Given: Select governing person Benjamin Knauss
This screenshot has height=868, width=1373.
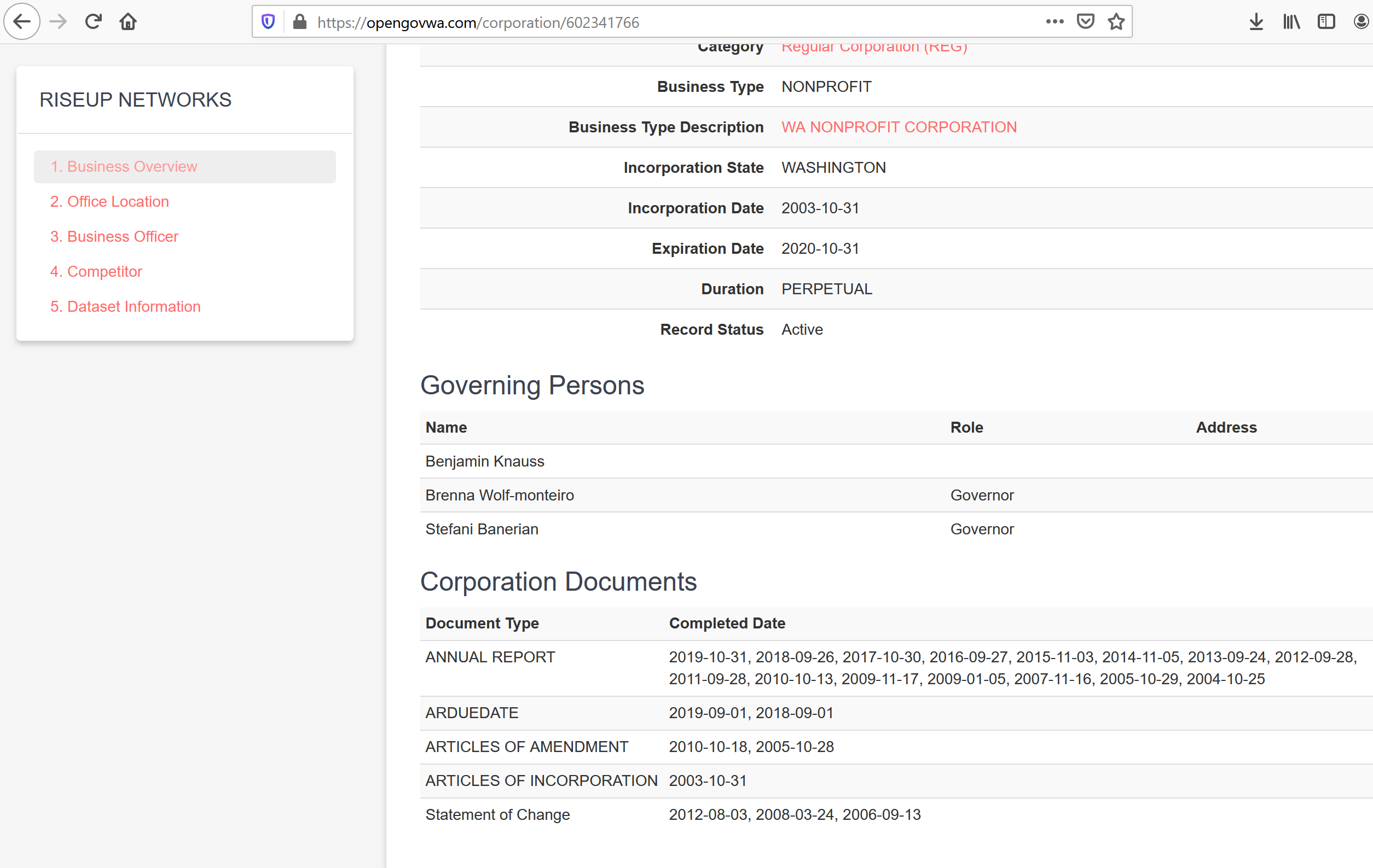Looking at the screenshot, I should [485, 461].
